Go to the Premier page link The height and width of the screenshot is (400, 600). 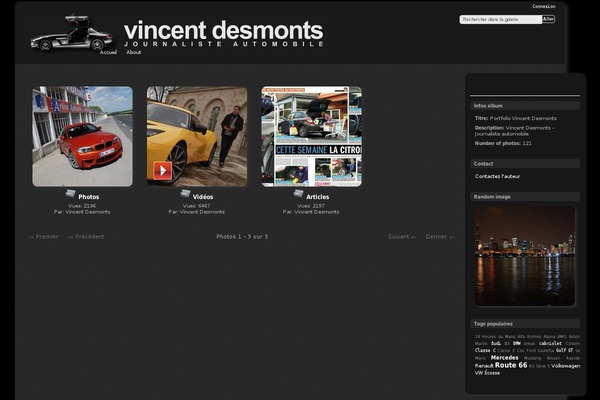coord(44,237)
